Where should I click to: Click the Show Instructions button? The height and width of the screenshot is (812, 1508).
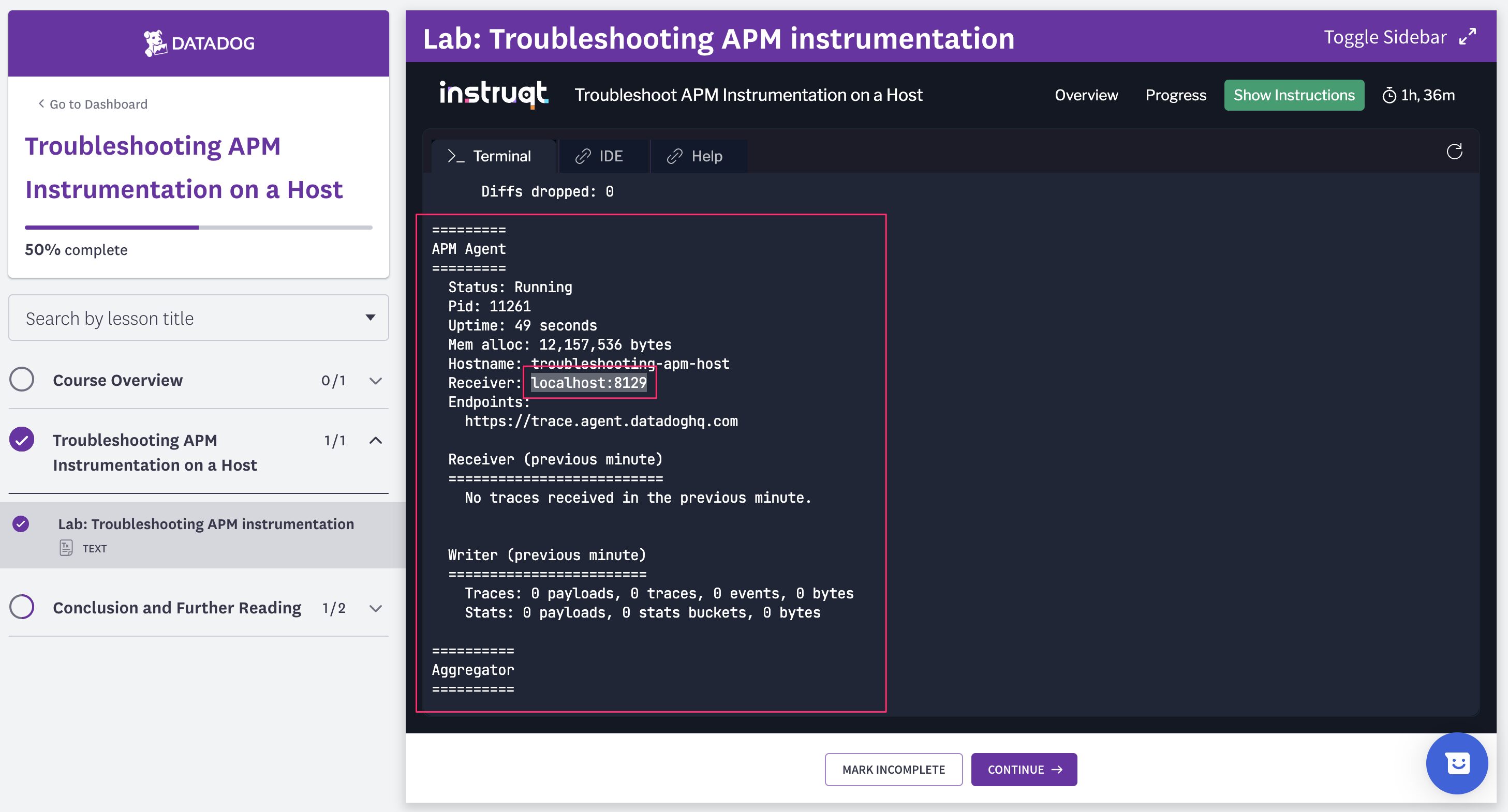(x=1294, y=95)
